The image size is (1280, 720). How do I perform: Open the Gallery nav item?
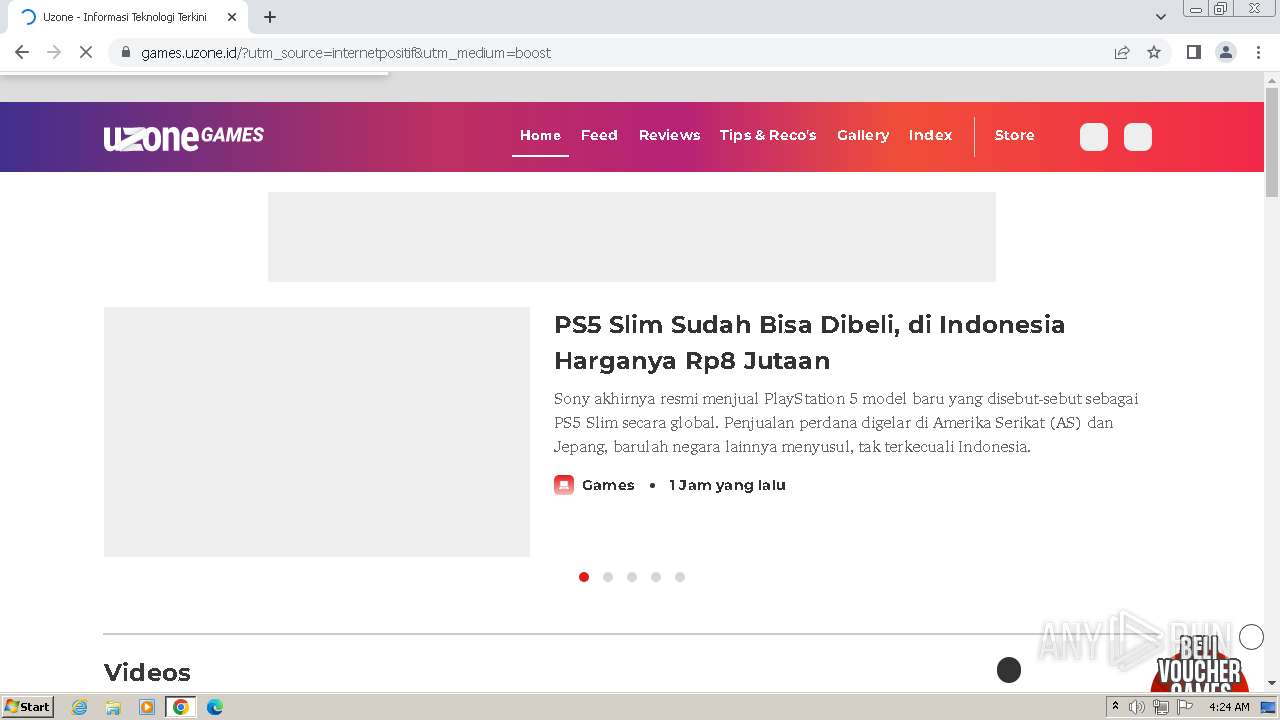[863, 135]
